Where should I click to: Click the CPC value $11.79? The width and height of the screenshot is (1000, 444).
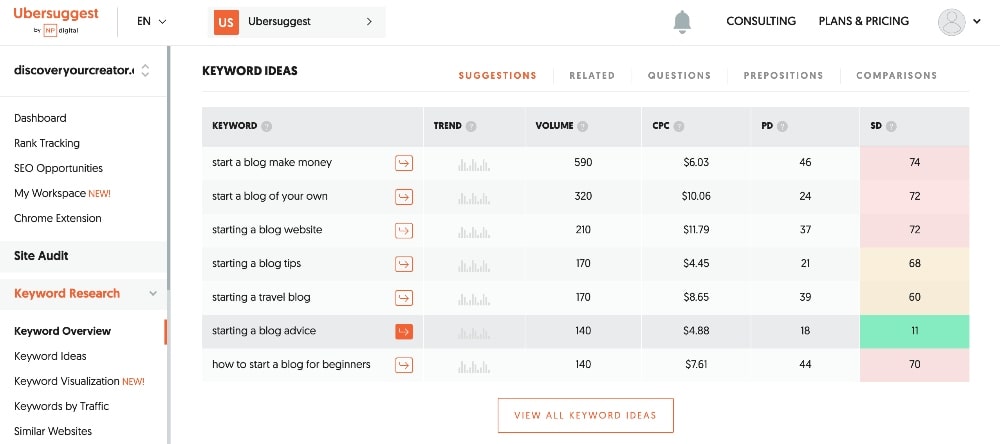coord(695,230)
